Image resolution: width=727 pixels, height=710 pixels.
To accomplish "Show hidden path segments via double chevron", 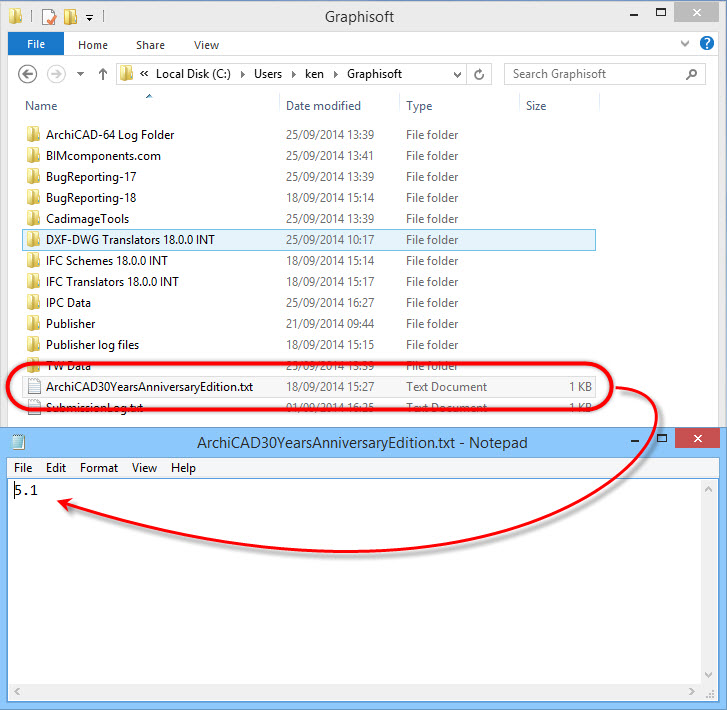I will [x=144, y=74].
